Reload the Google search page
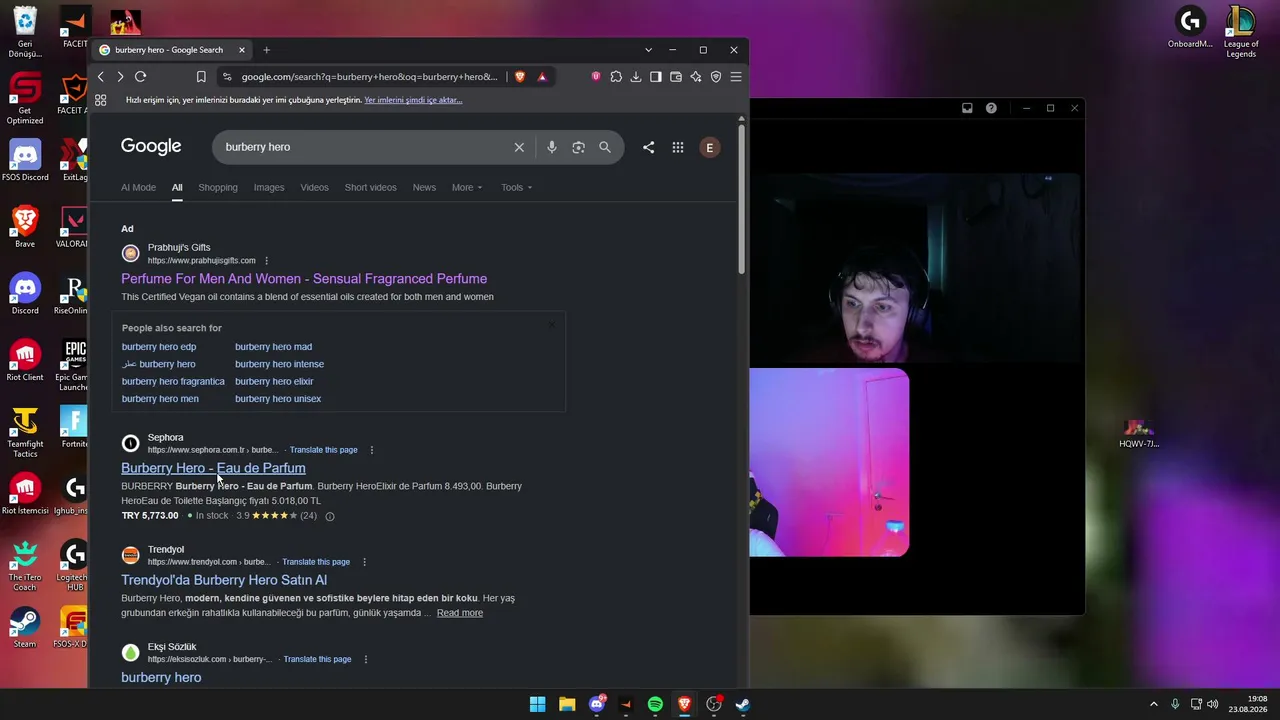The width and height of the screenshot is (1280, 720). click(x=140, y=77)
